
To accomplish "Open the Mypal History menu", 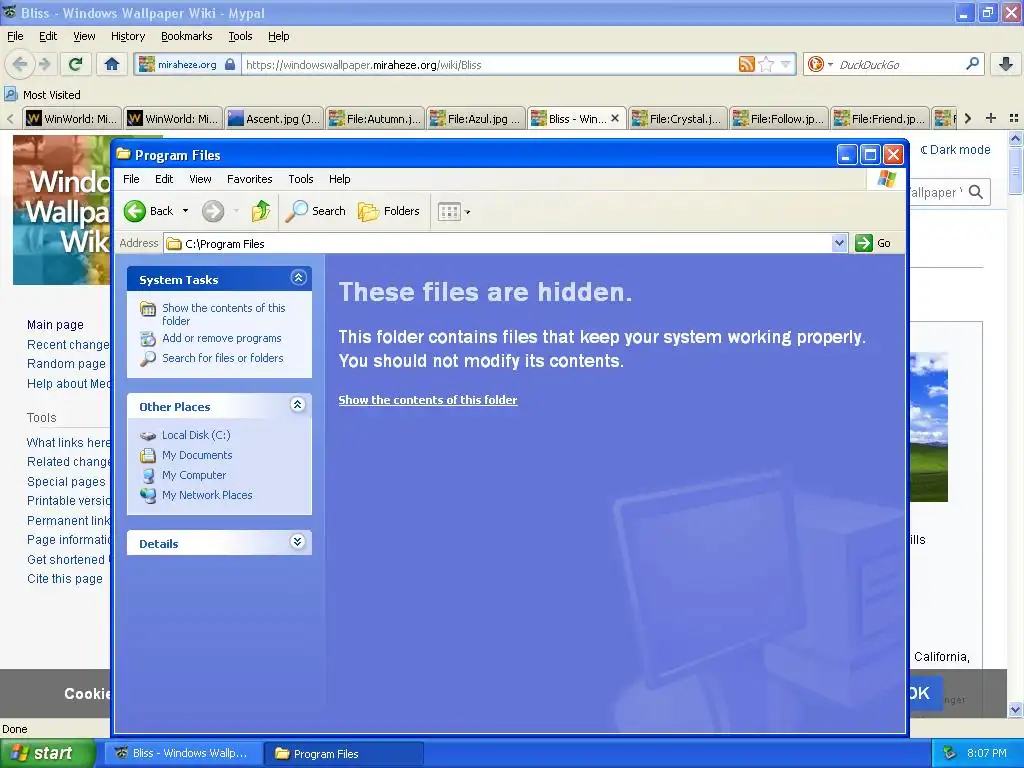I will pyautogui.click(x=127, y=36).
